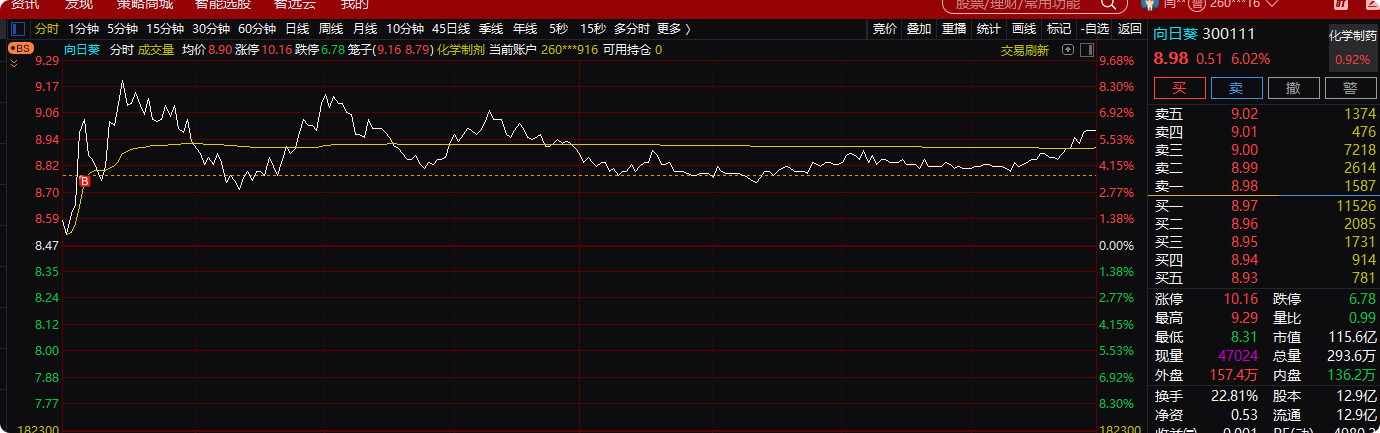Open 多分时 multi-day view
The image size is (1380, 433).
(632, 29)
